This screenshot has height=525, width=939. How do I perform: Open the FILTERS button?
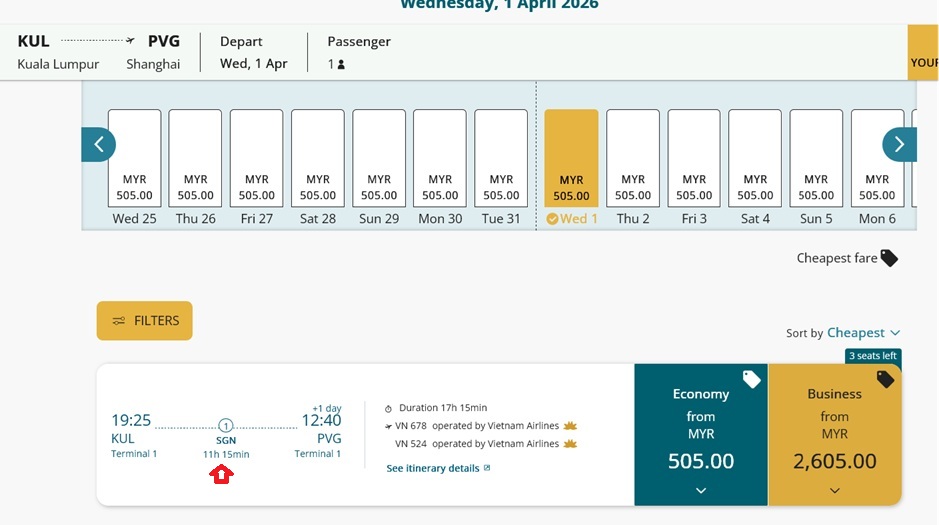(145, 321)
